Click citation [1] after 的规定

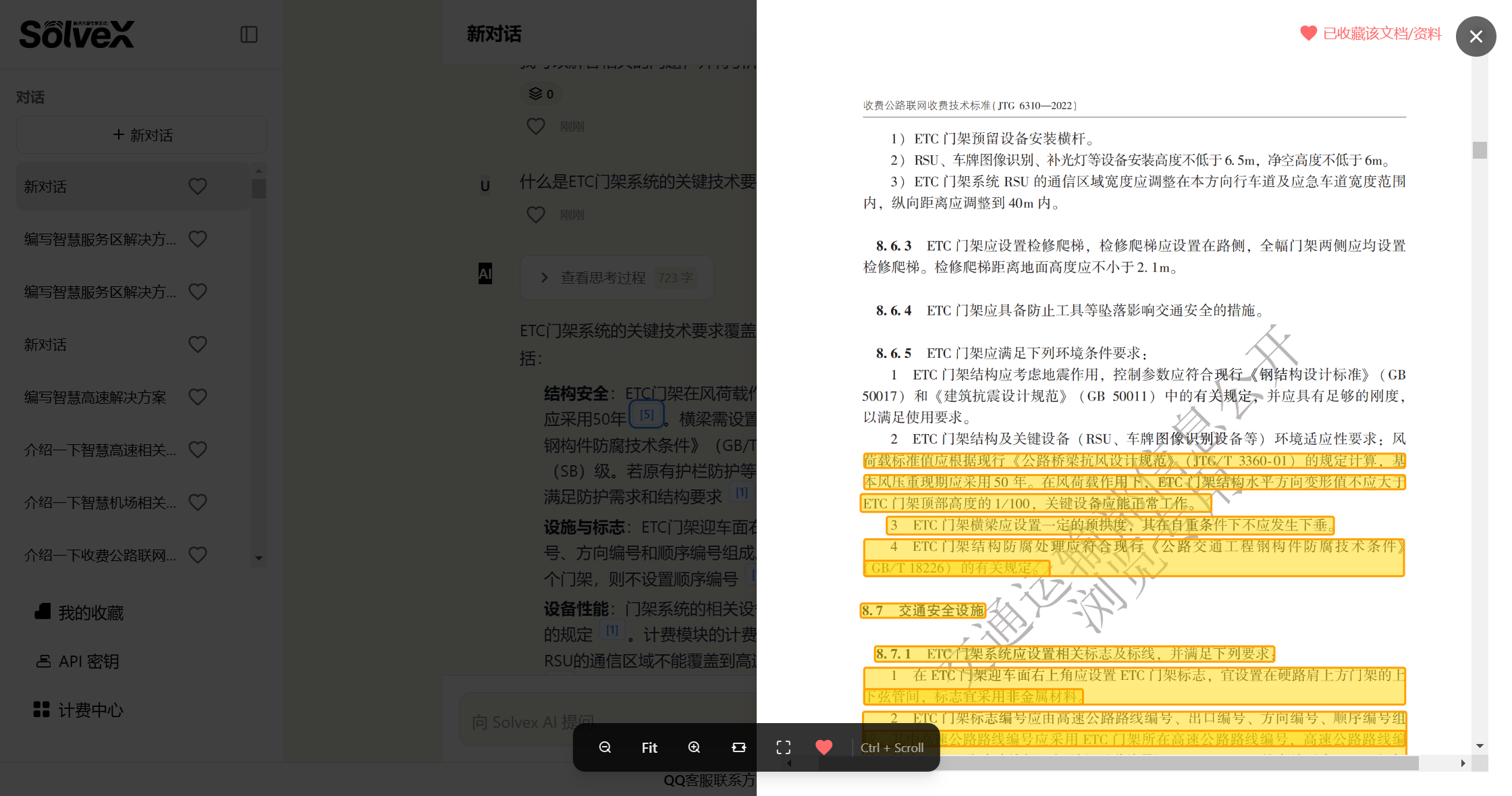point(612,631)
